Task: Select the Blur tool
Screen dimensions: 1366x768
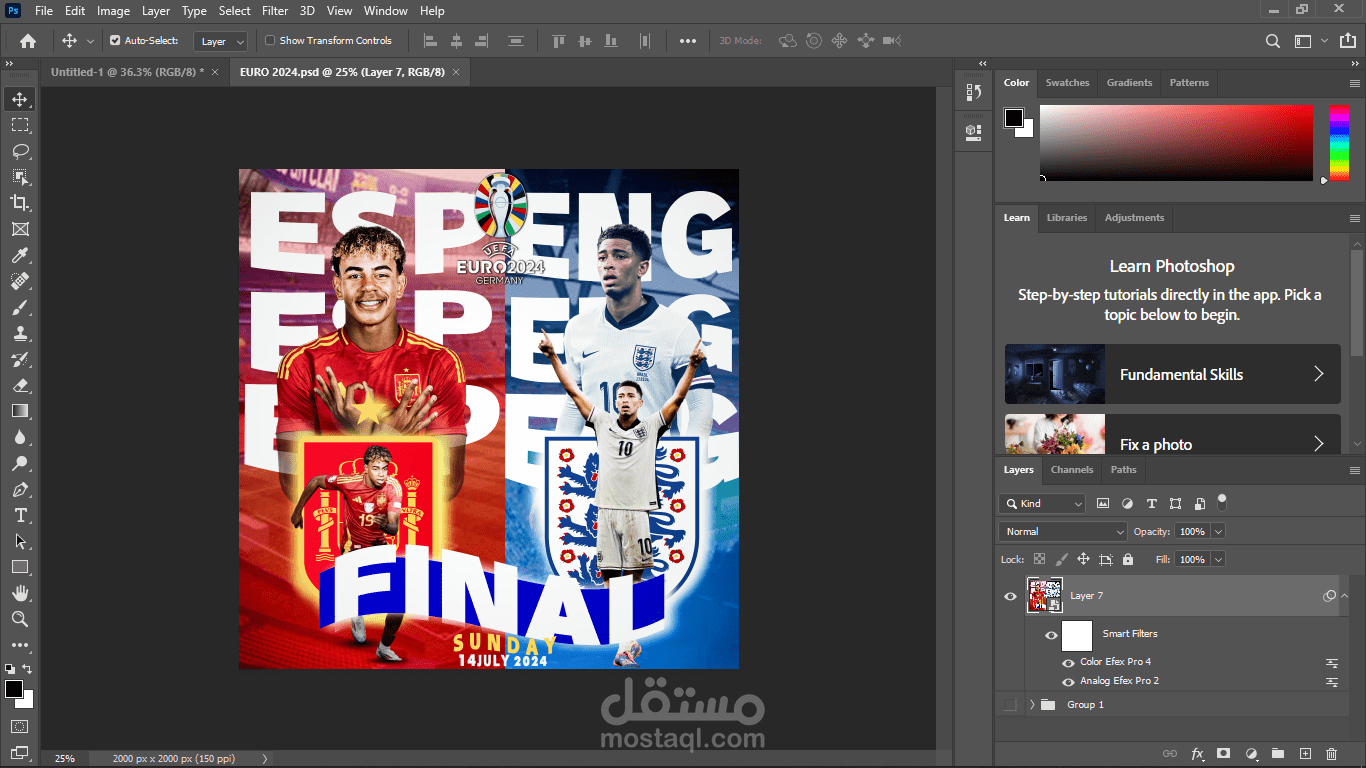Action: point(20,437)
